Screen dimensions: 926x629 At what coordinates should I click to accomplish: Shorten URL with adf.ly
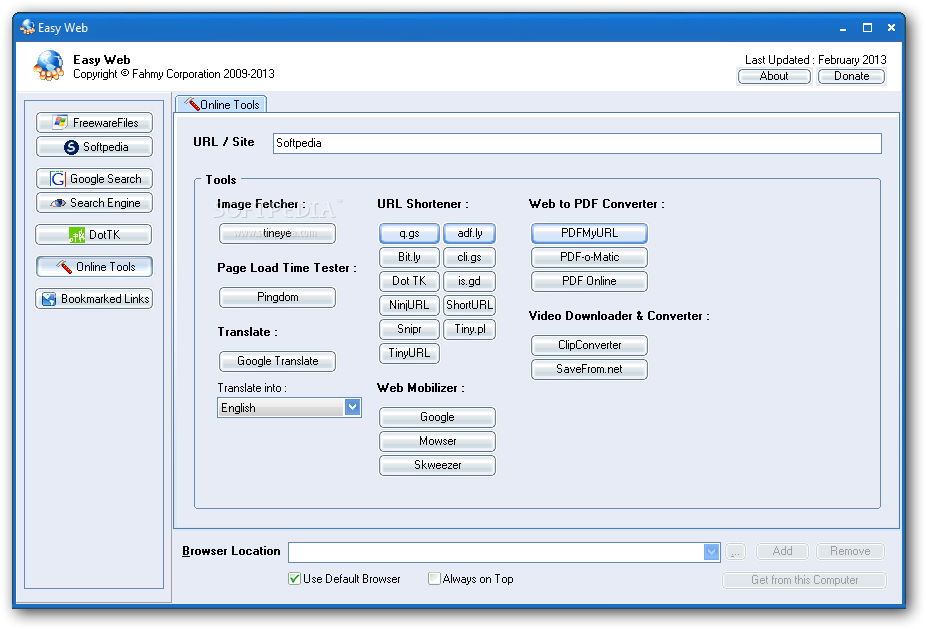pyautogui.click(x=469, y=233)
